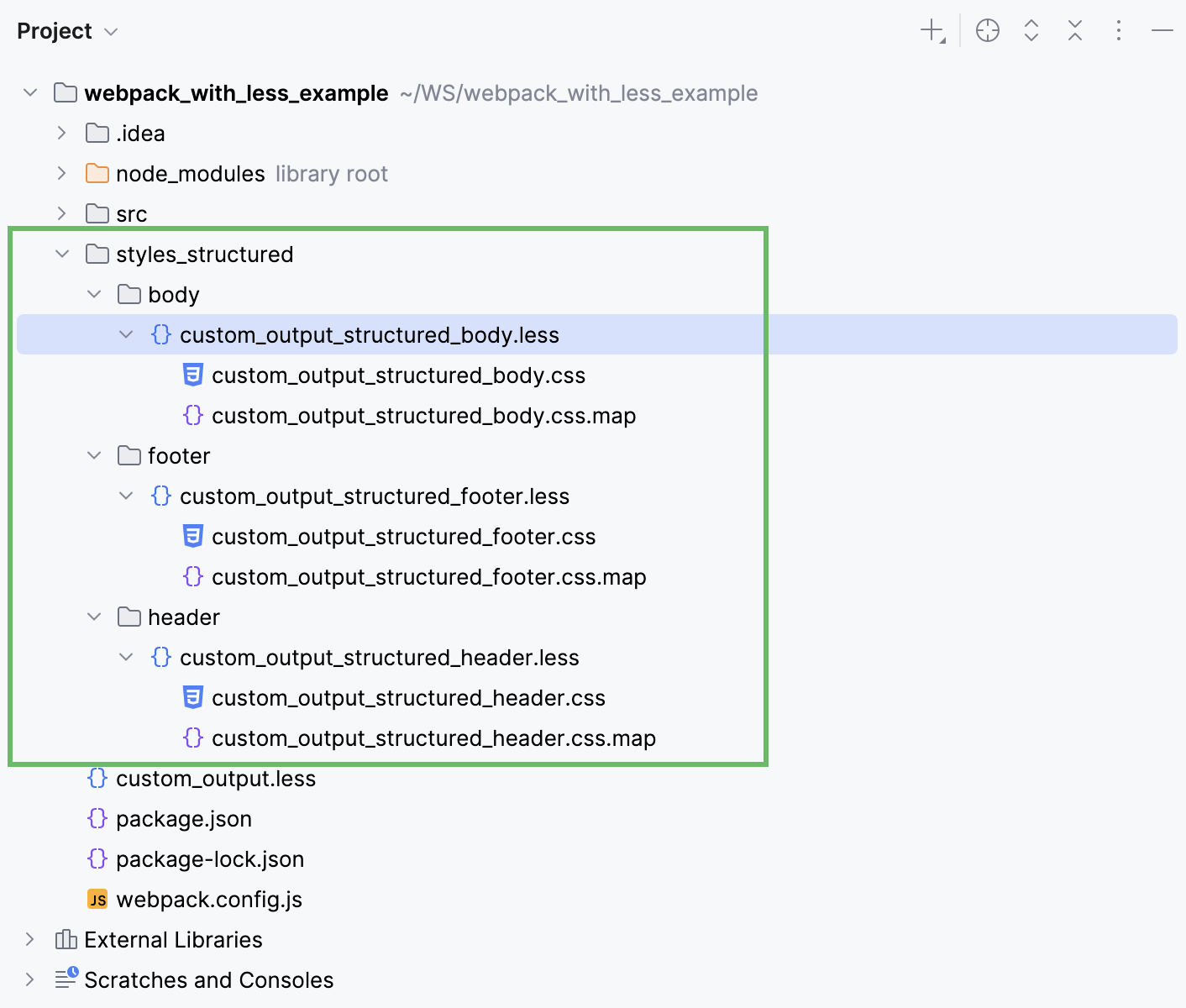The image size is (1186, 1008).
Task: Open the Project view switcher dropdown
Action: (x=110, y=31)
